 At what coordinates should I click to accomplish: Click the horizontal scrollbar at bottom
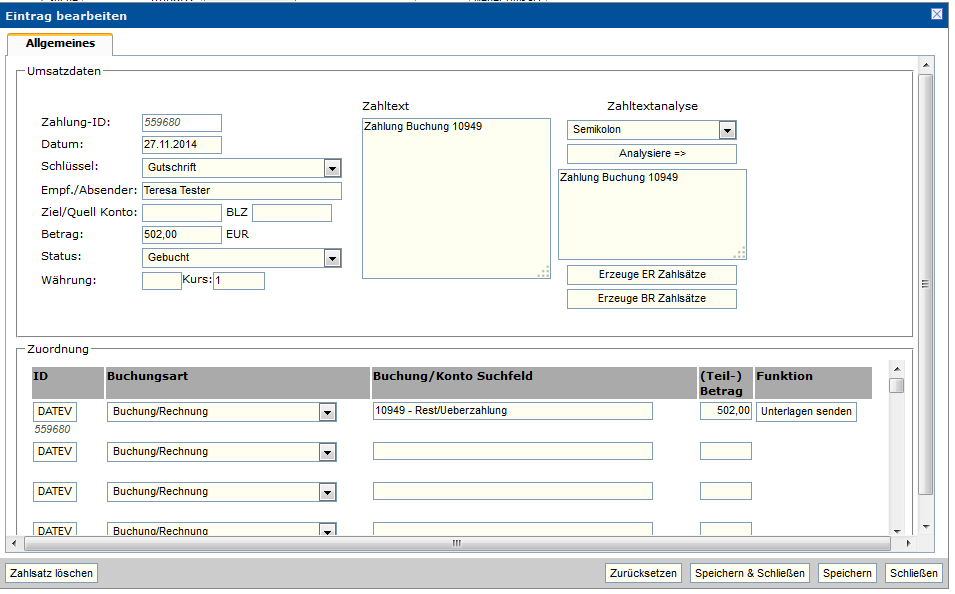456,544
